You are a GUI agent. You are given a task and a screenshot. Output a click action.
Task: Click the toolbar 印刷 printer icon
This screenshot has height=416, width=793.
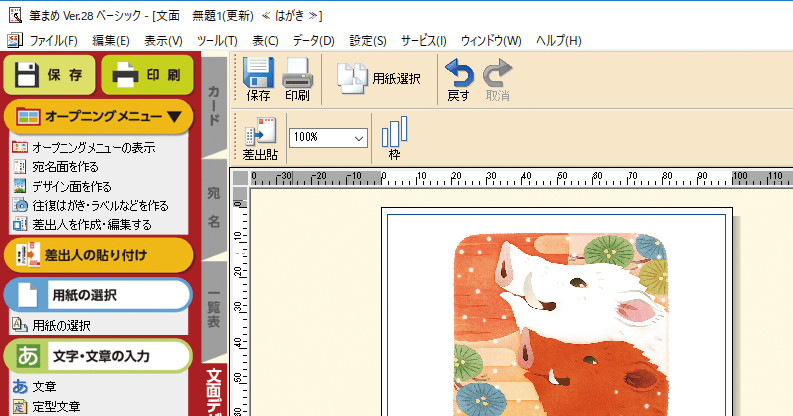pos(297,79)
